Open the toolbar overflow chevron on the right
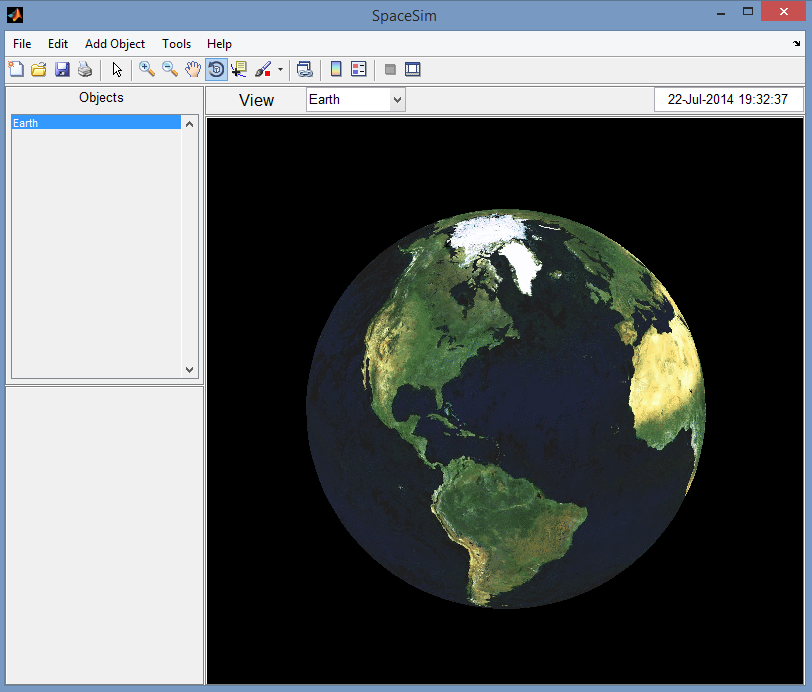Image resolution: width=812 pixels, height=692 pixels. point(797,43)
